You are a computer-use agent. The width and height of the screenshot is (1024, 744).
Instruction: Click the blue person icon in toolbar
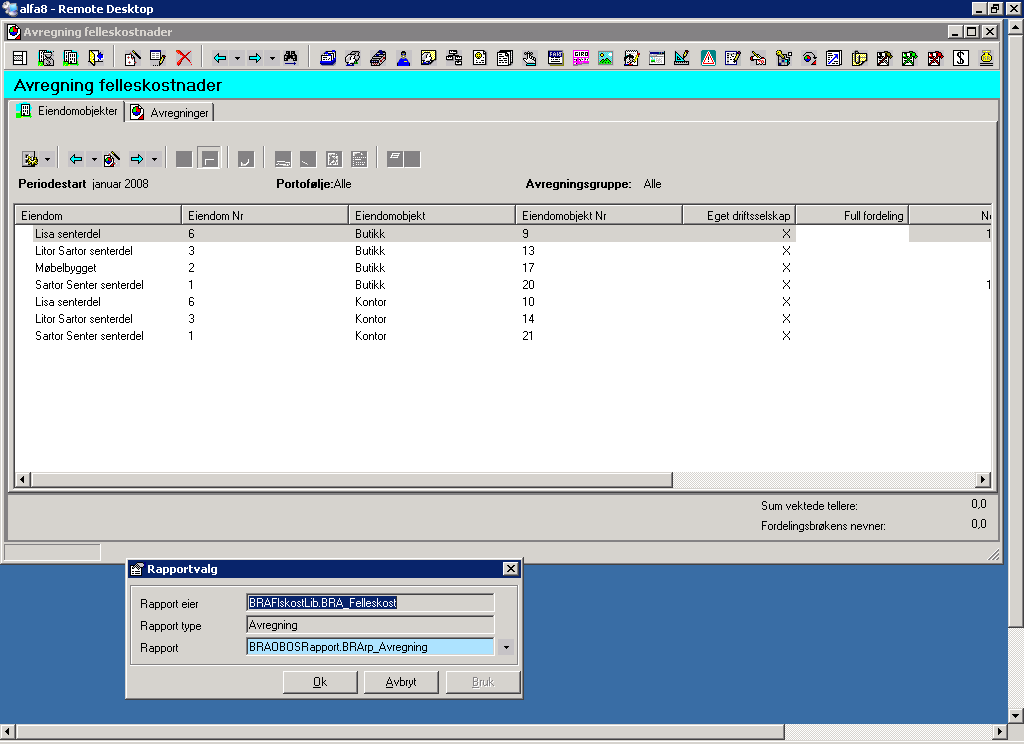pyautogui.click(x=404, y=58)
